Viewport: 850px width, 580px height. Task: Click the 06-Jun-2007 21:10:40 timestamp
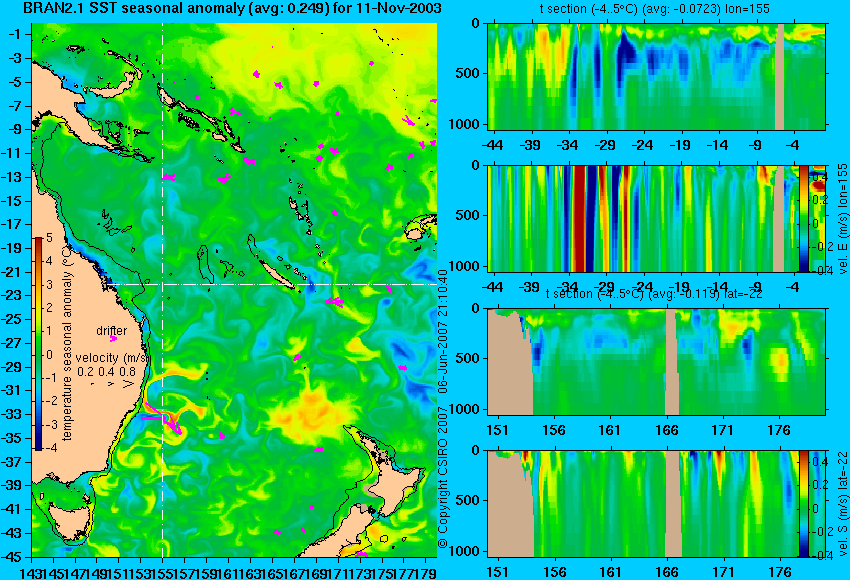[443, 332]
